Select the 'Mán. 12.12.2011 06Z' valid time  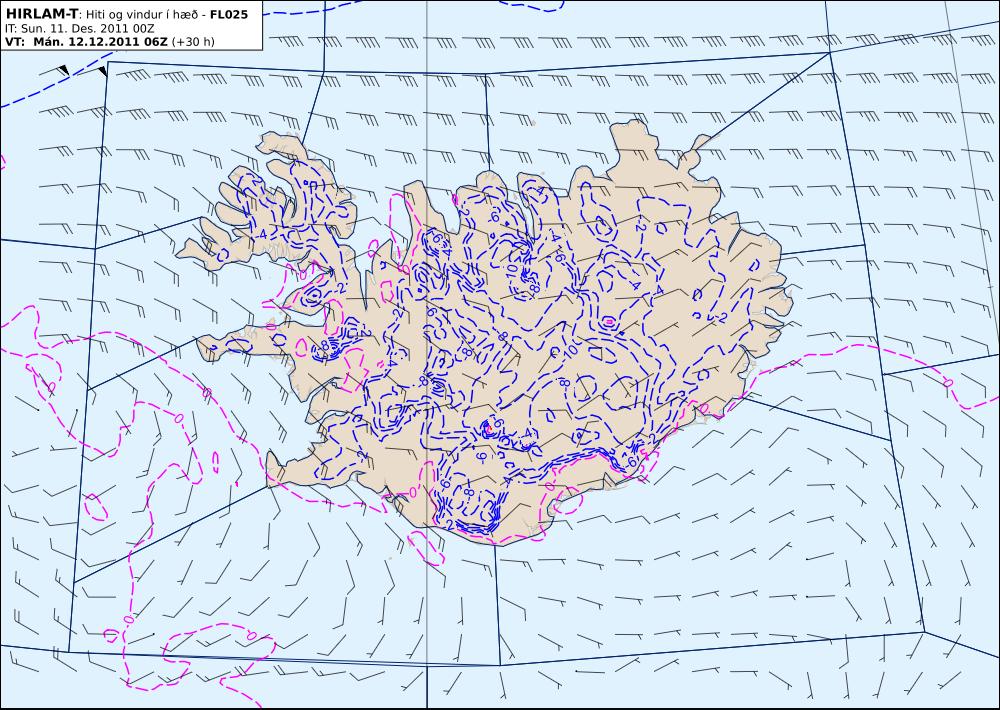point(100,42)
